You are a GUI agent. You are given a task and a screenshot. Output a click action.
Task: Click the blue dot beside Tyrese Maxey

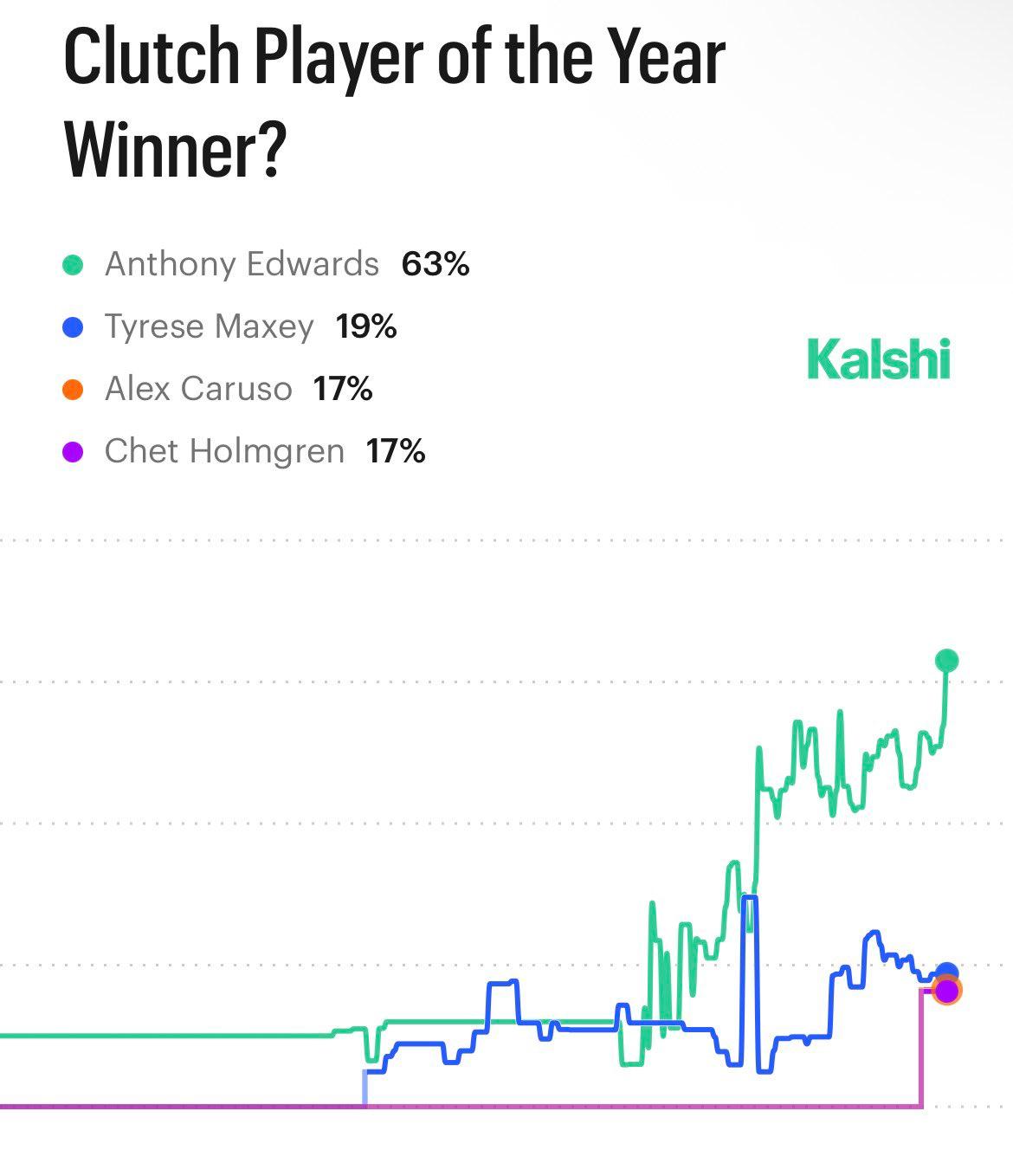point(74,326)
